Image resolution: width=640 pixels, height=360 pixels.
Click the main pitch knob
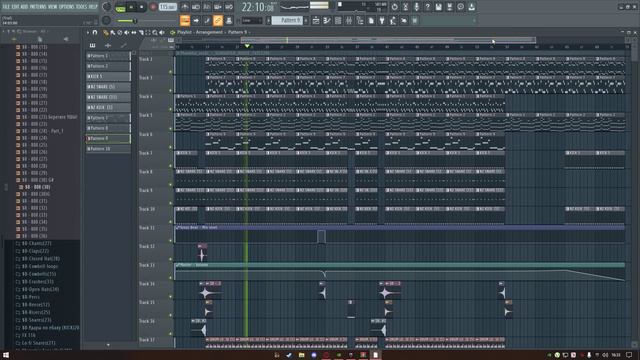(x=107, y=20)
